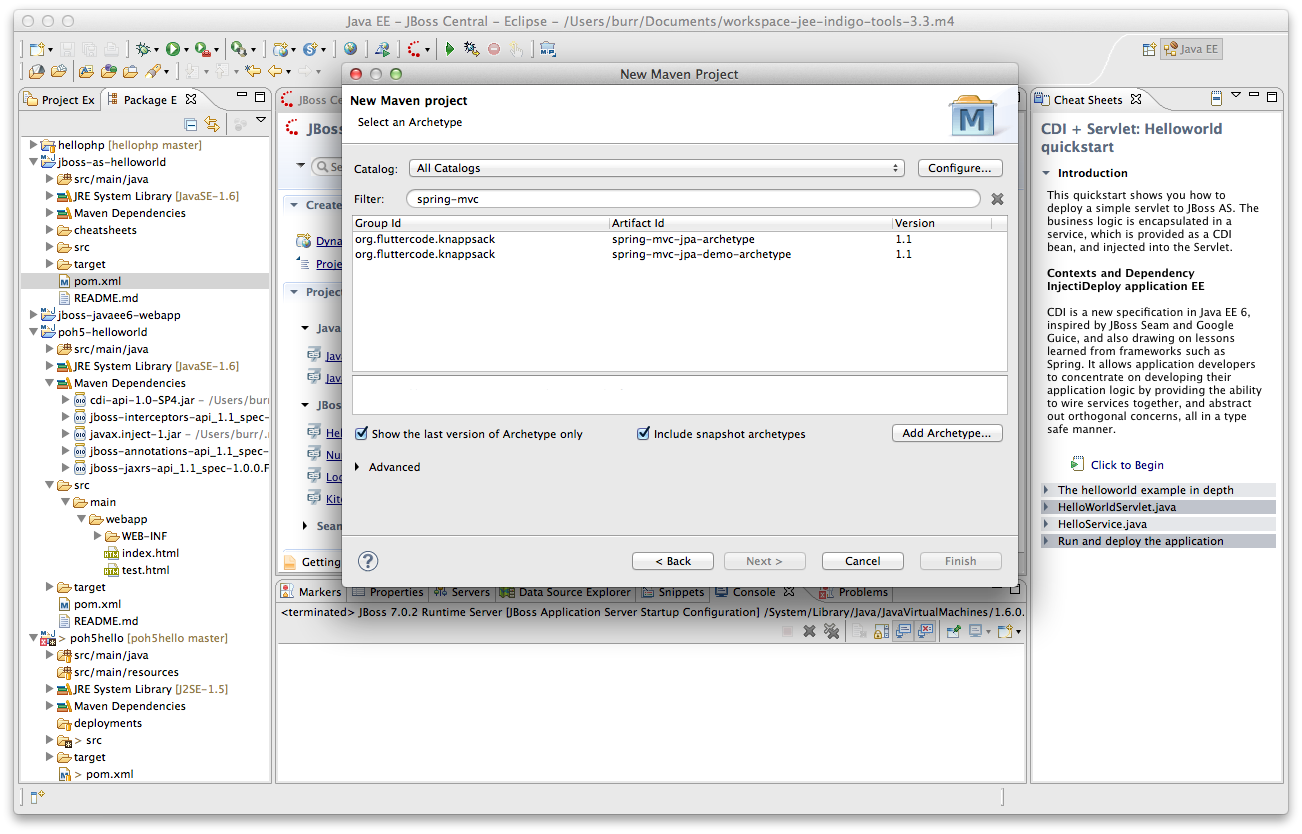Select index.html in the webapp folder
1302x834 pixels.
coord(150,553)
